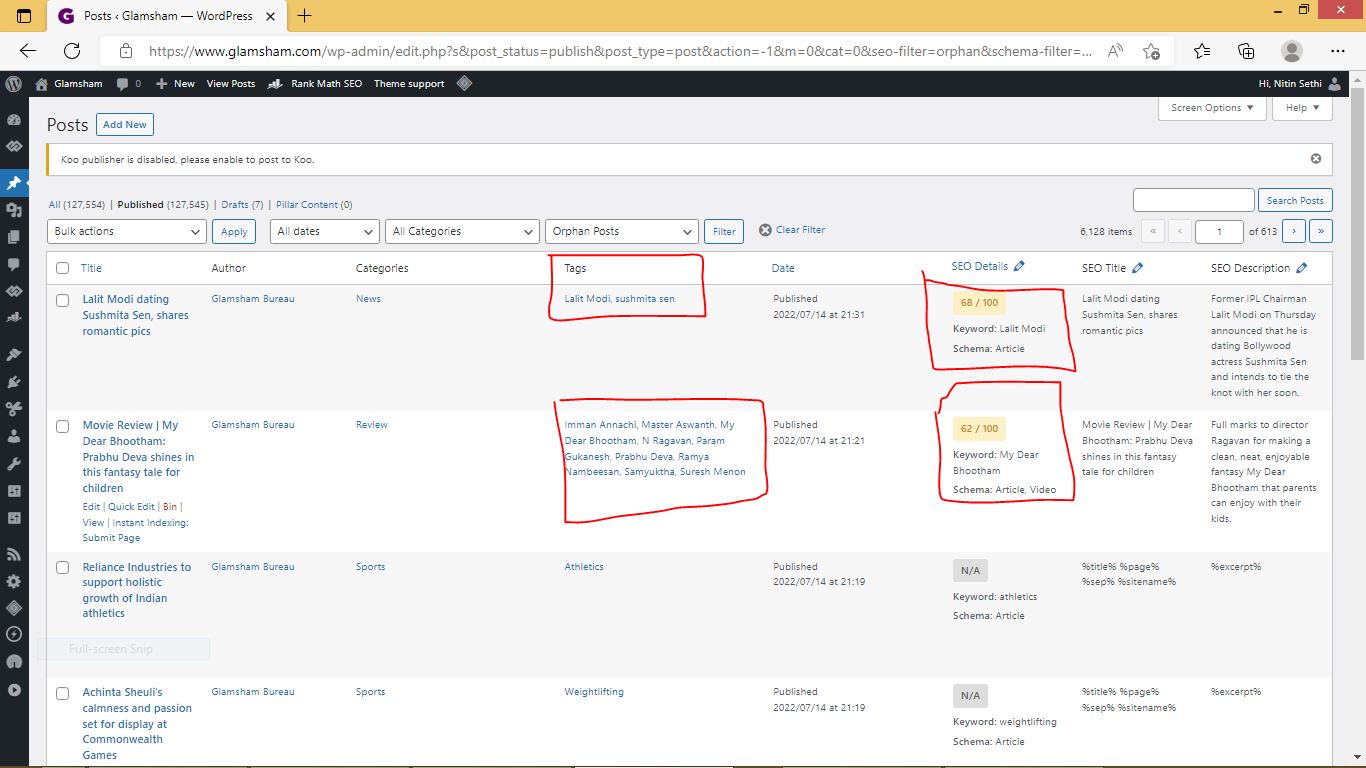Open the Bulk actions dropdown
Image resolution: width=1366 pixels, height=768 pixels.
tap(127, 231)
